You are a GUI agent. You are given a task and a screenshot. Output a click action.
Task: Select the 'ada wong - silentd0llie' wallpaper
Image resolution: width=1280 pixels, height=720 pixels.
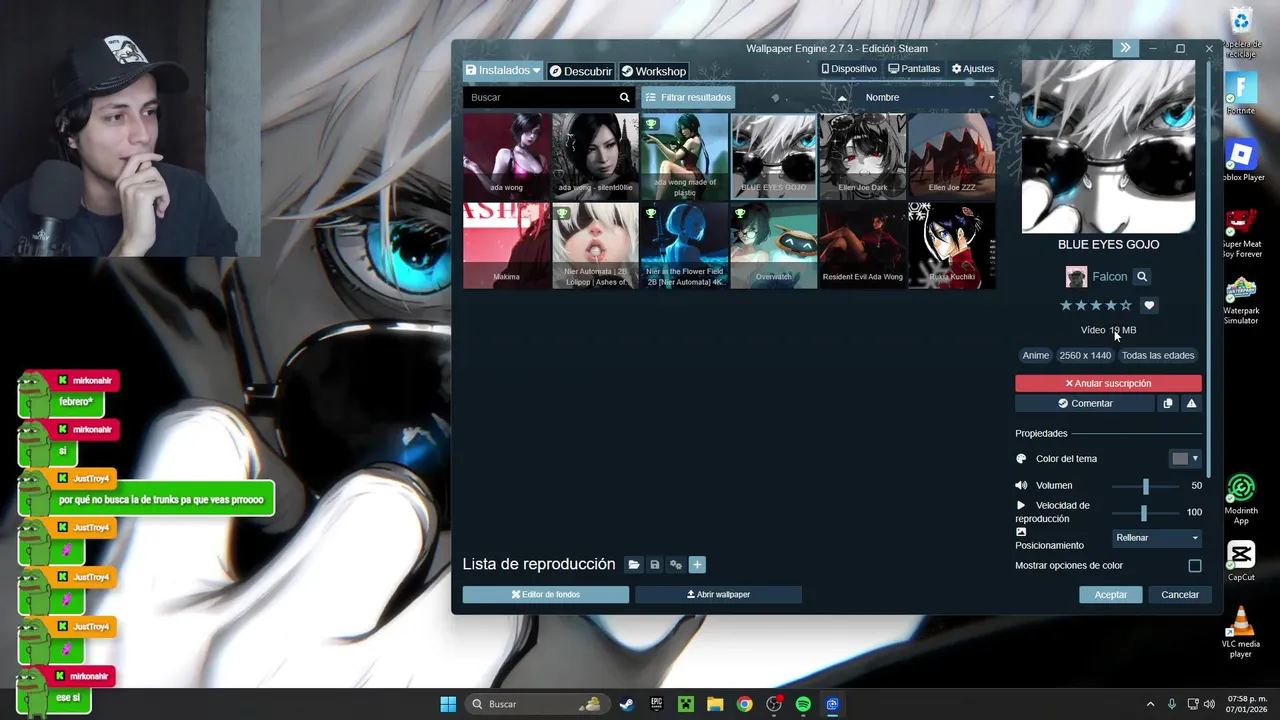[x=595, y=156]
